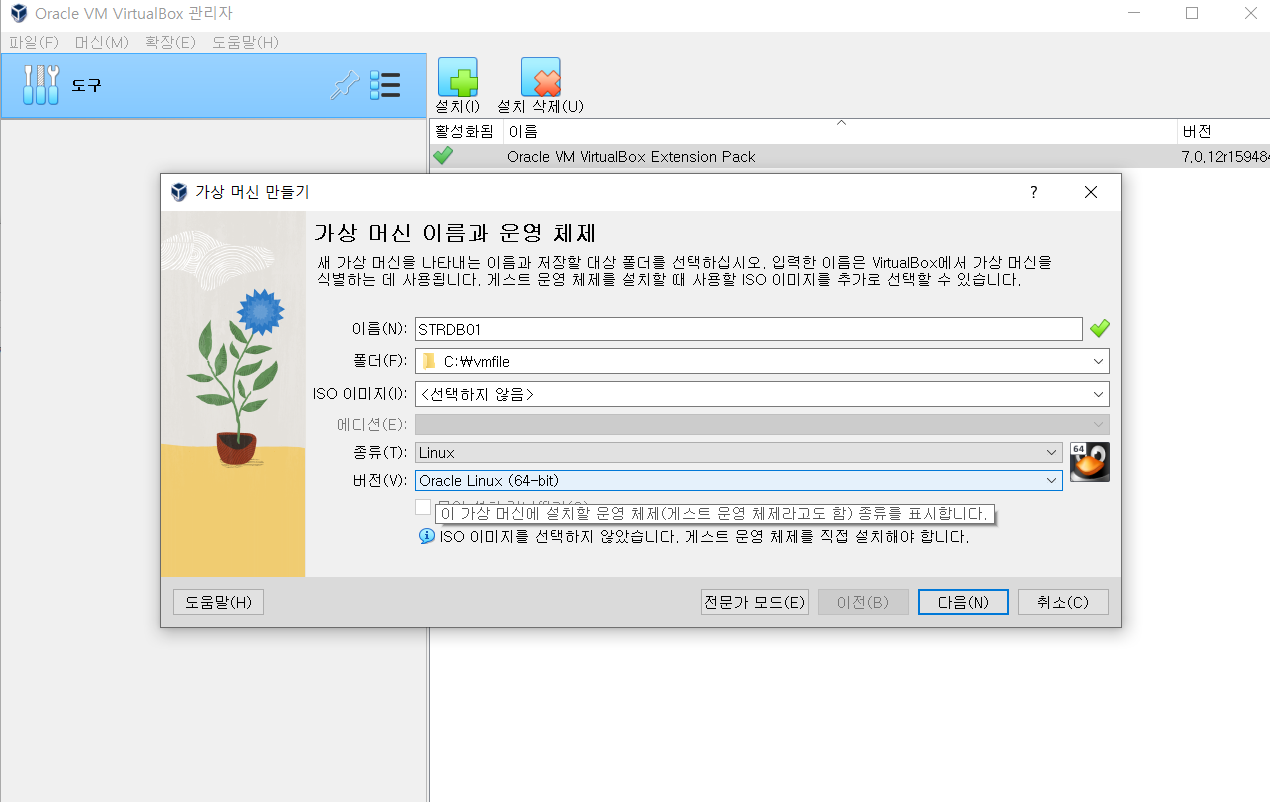Screen dimensions: 1270x802
Task: Click the Uninstall extension pack red X icon
Action: click(541, 77)
